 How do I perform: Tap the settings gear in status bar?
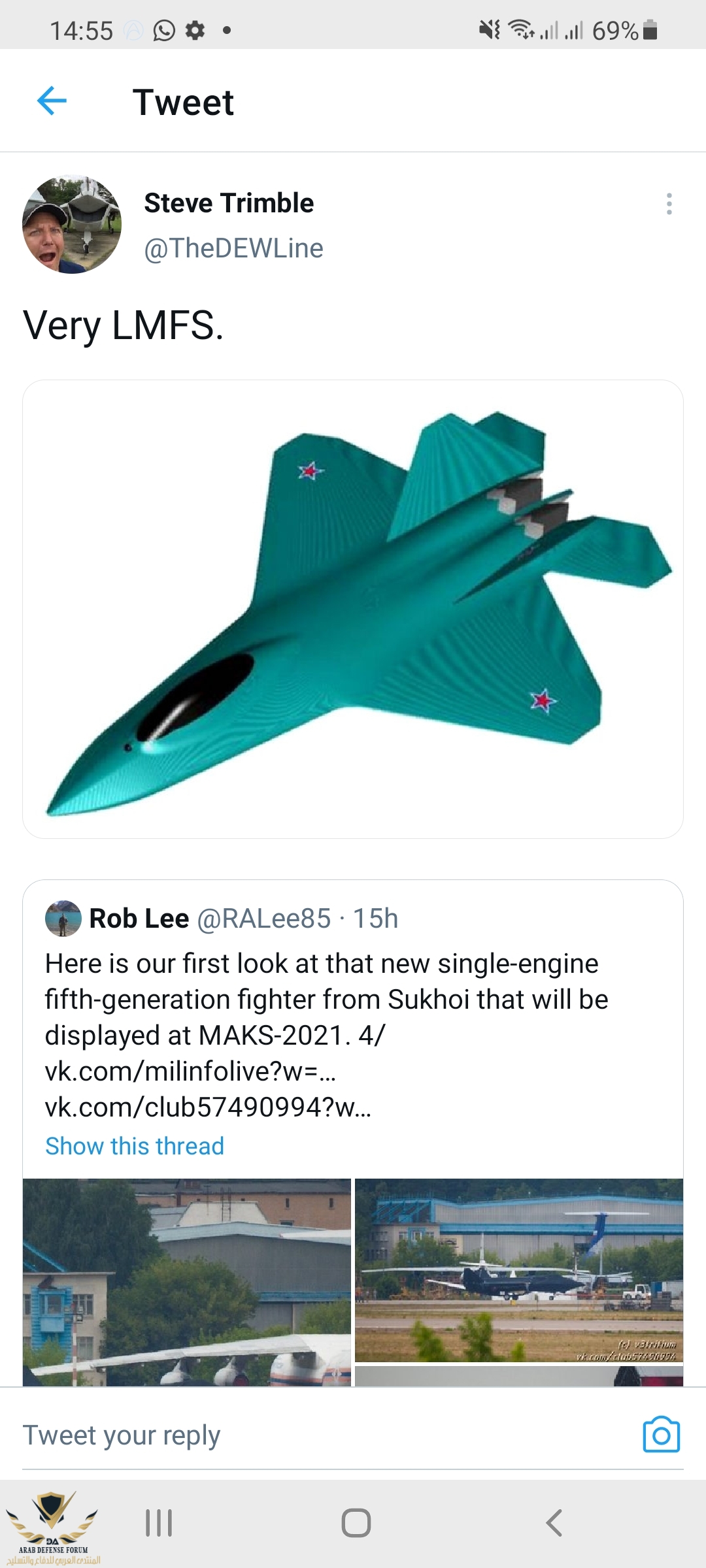pos(195,31)
